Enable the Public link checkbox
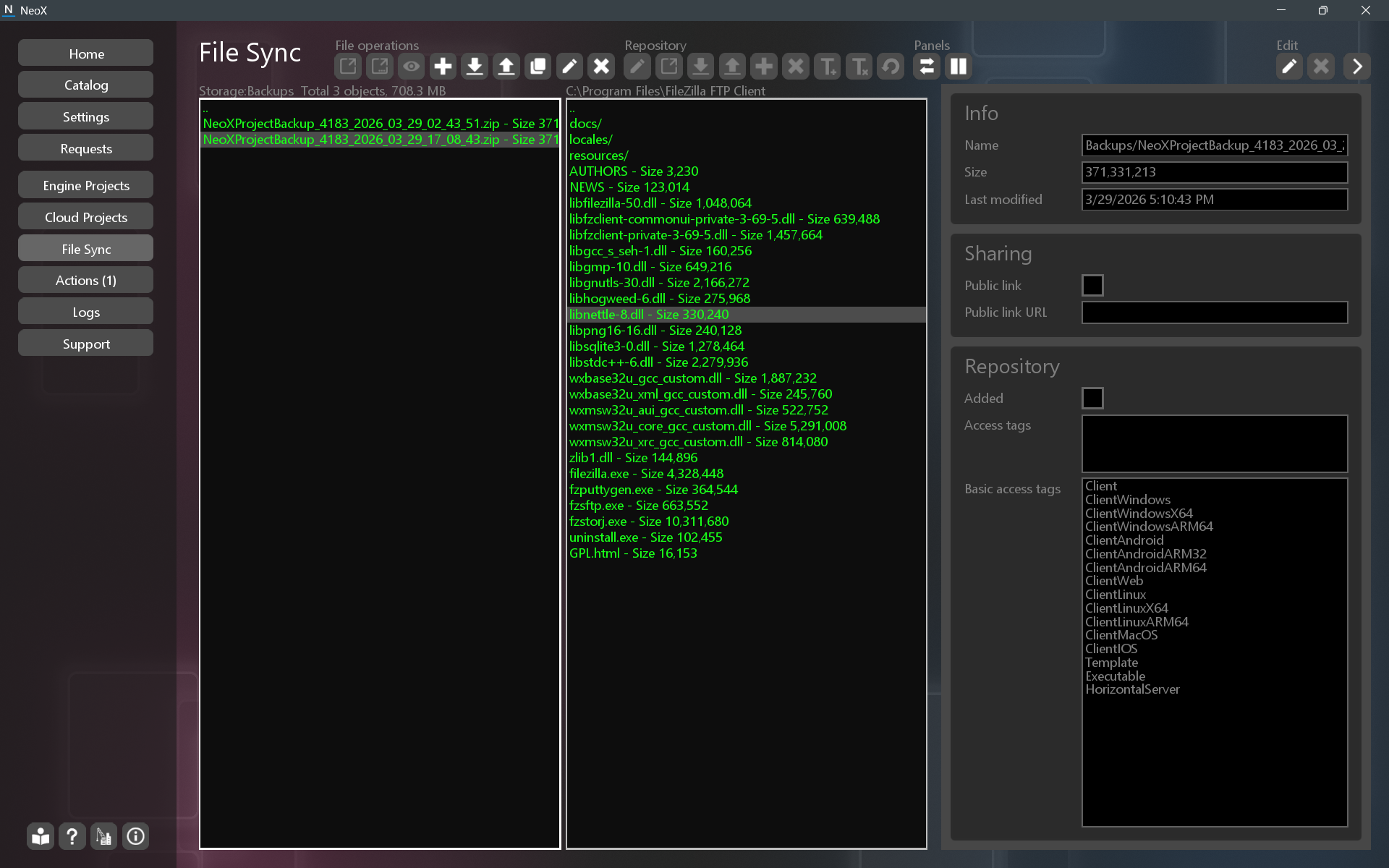The image size is (1389, 868). pyautogui.click(x=1092, y=285)
